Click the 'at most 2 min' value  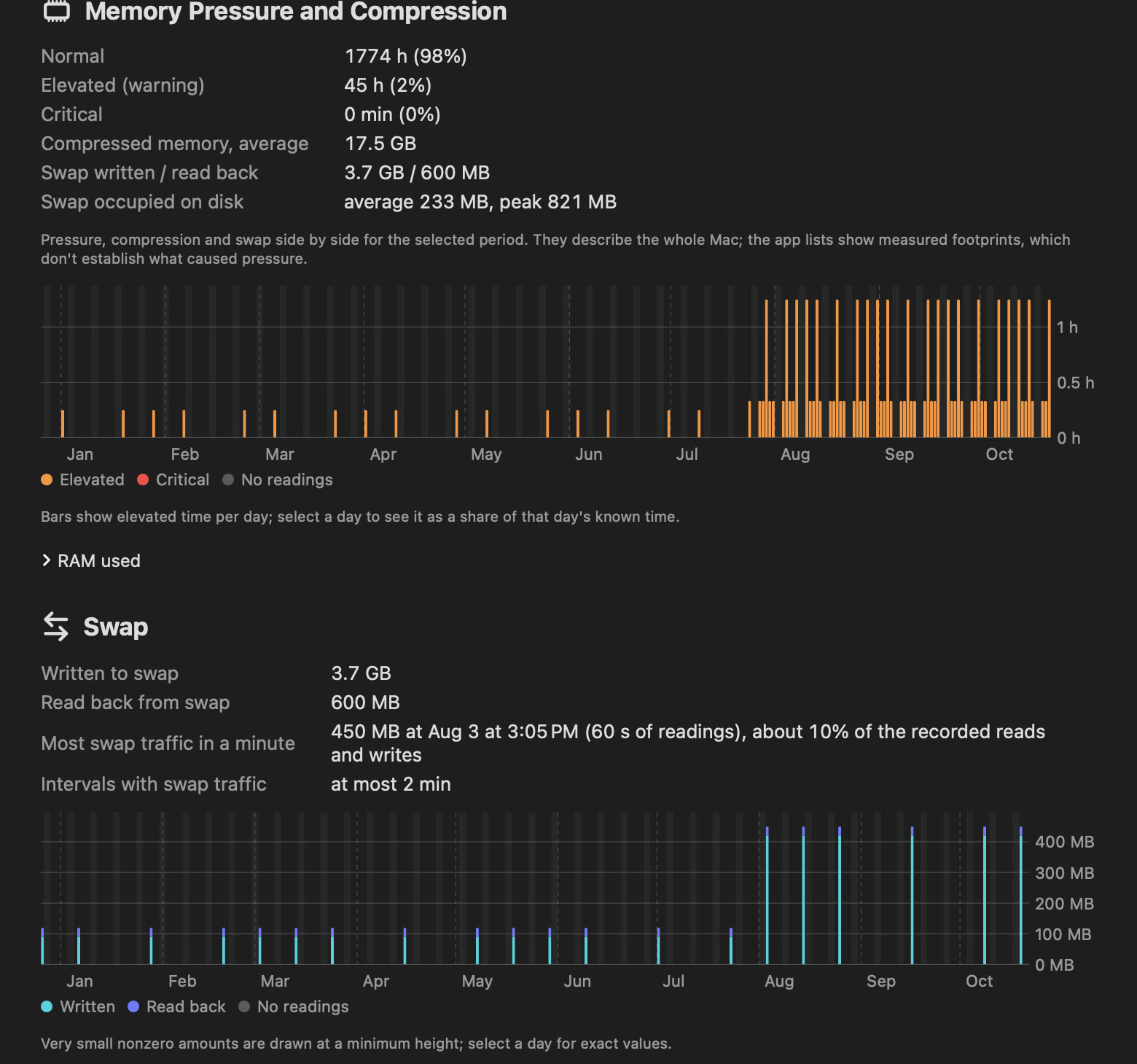point(391,784)
